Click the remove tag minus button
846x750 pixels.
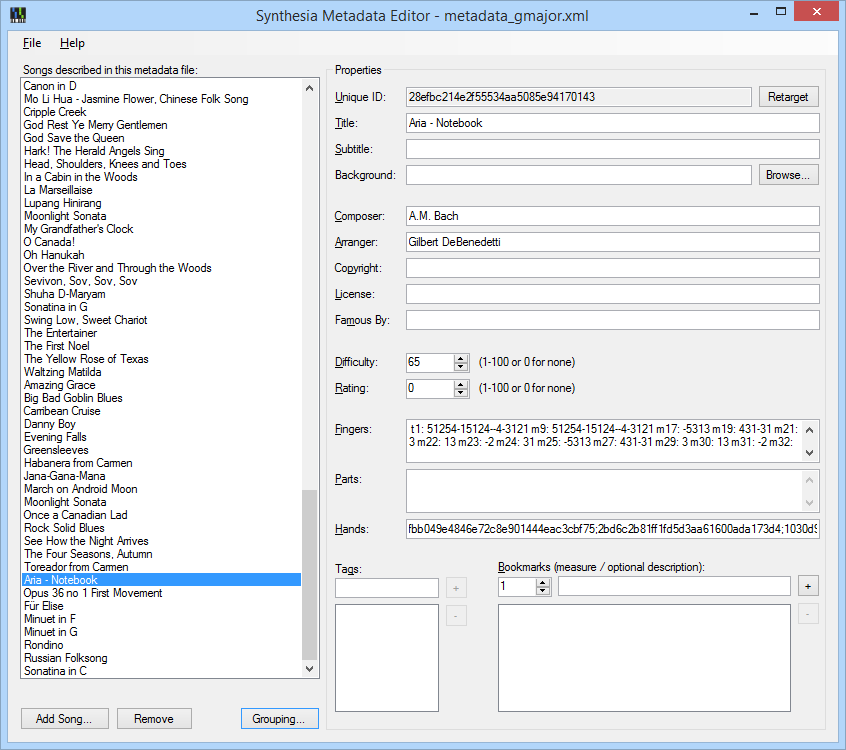pyautogui.click(x=456, y=616)
